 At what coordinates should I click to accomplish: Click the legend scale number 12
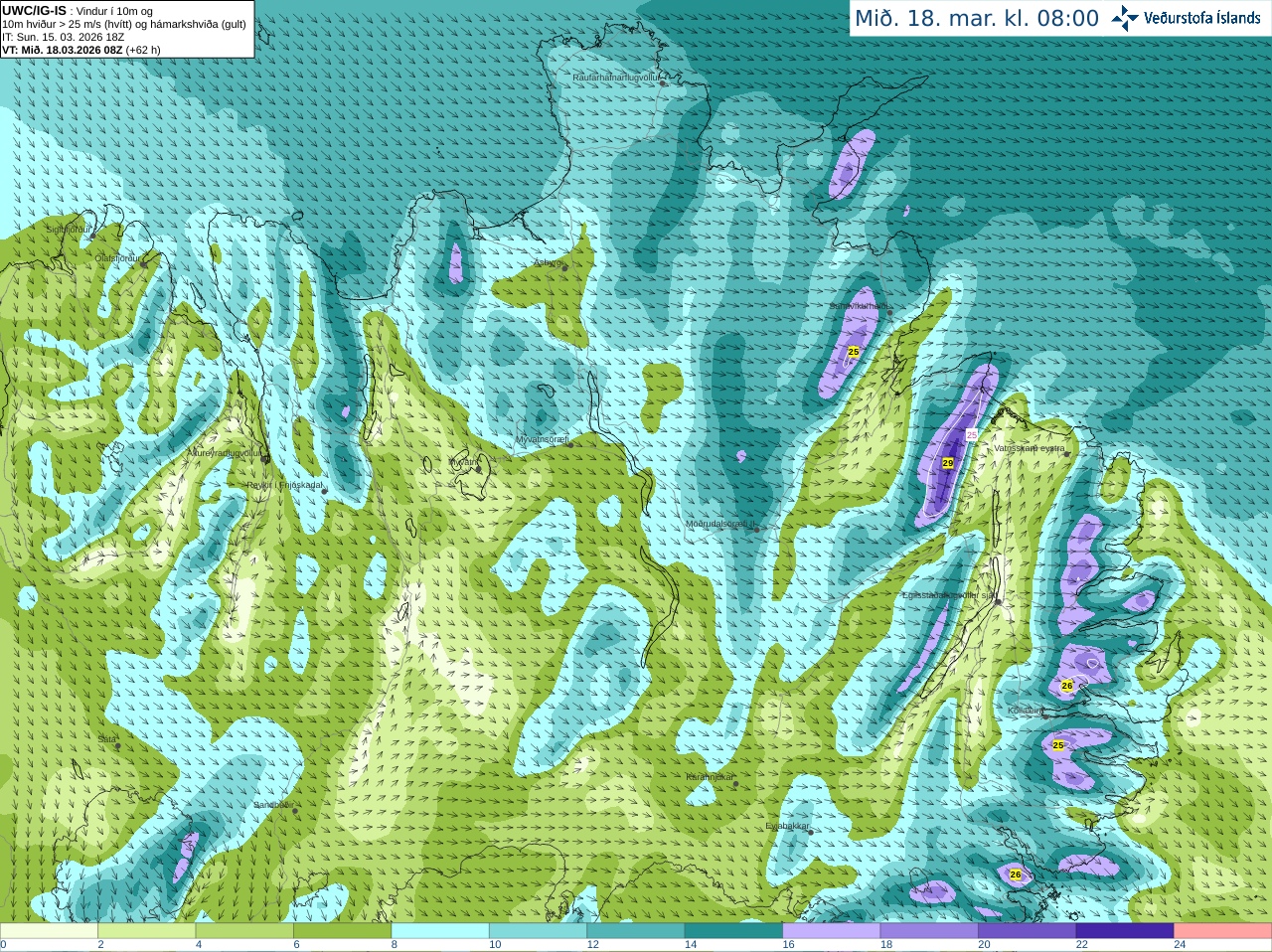[x=592, y=945]
